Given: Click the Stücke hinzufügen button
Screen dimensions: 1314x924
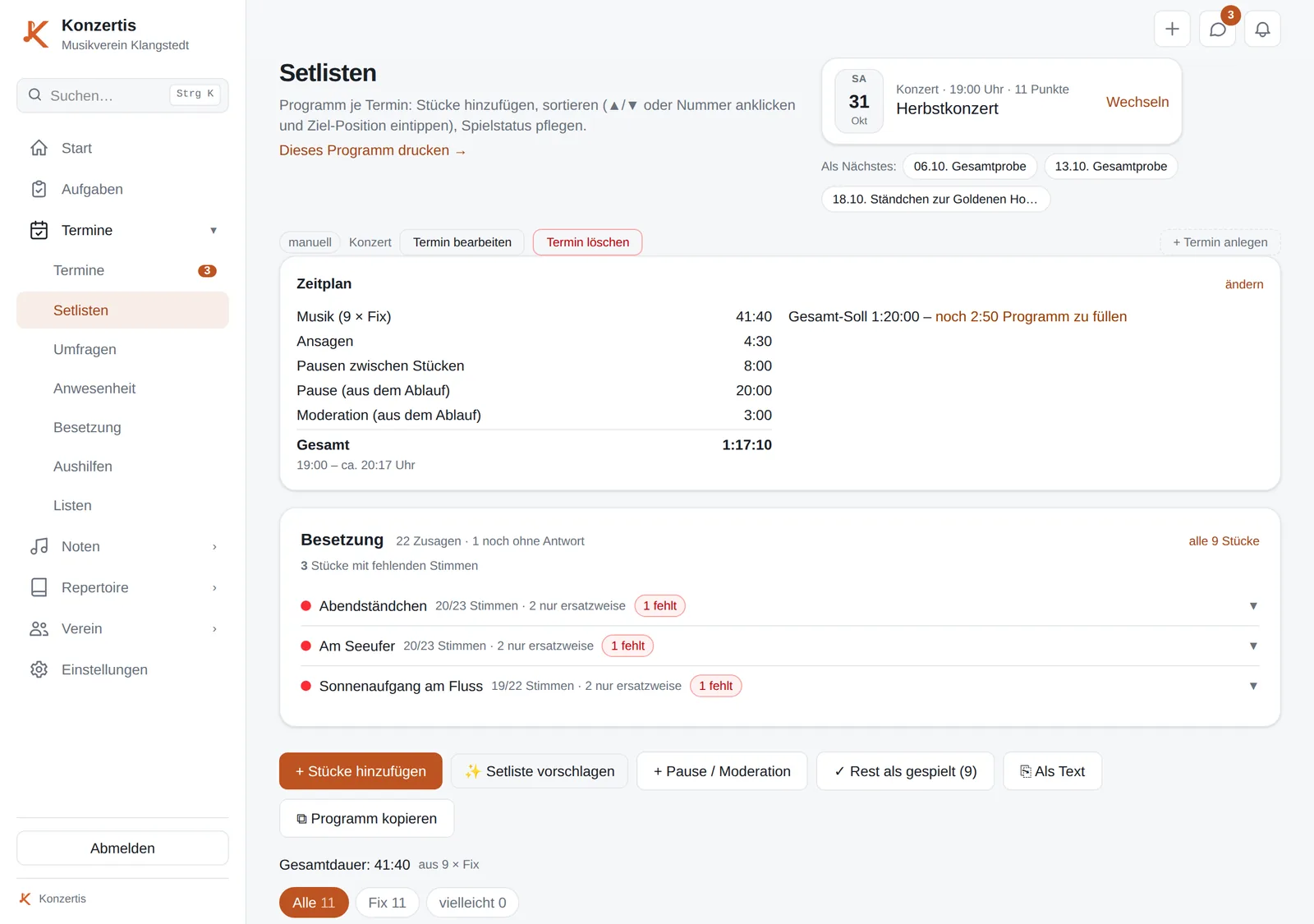Looking at the screenshot, I should coord(361,771).
